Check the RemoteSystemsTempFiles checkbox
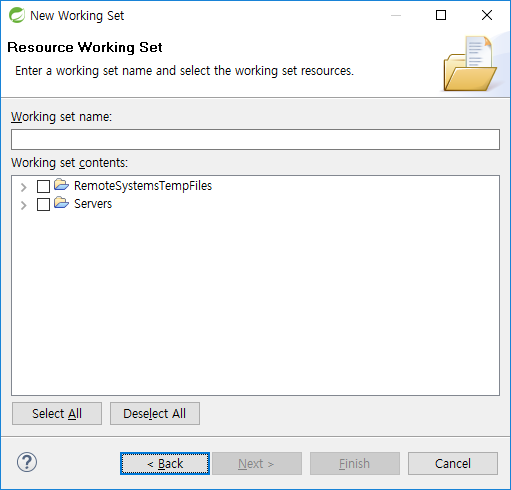This screenshot has height=490, width=511. (43, 186)
